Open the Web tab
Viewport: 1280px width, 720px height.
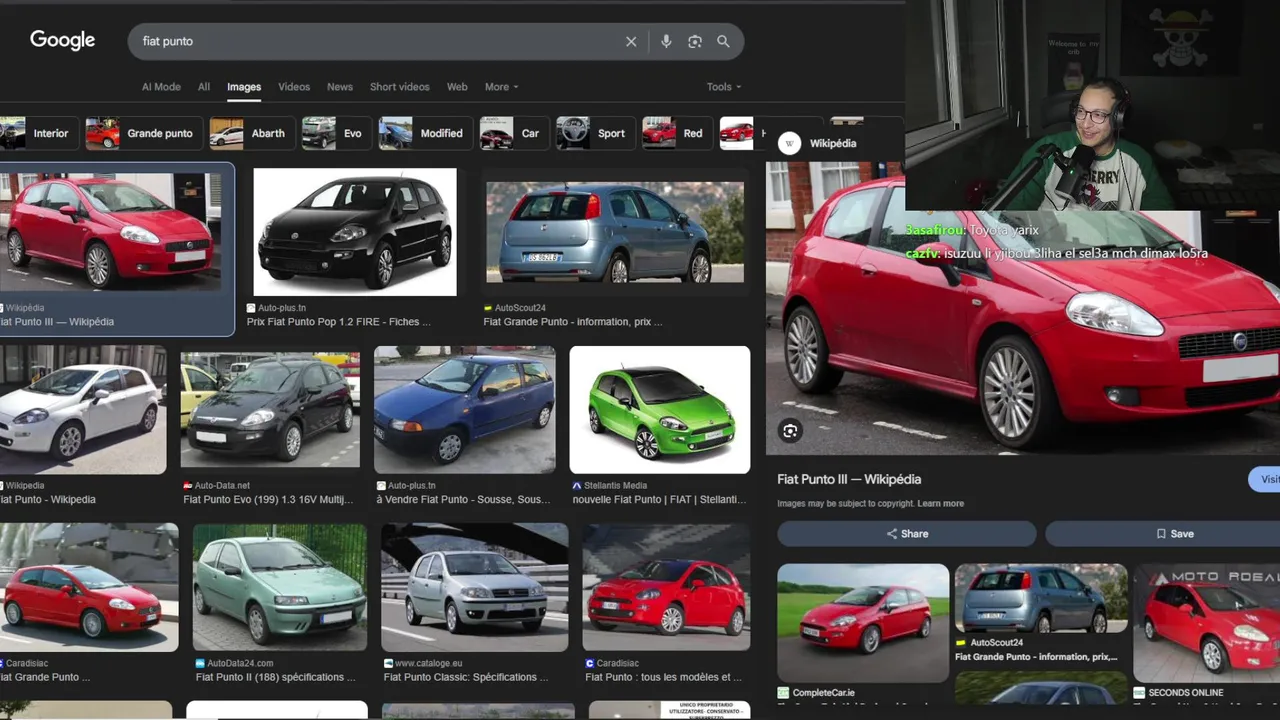[x=457, y=87]
